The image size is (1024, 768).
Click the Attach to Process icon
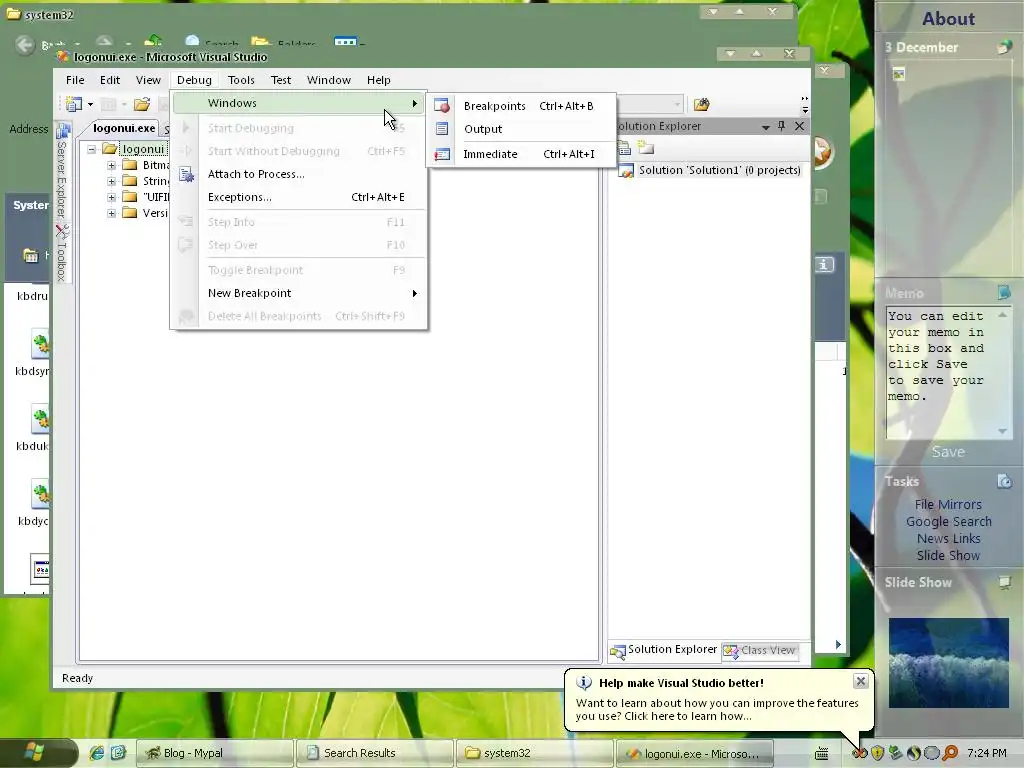186,174
